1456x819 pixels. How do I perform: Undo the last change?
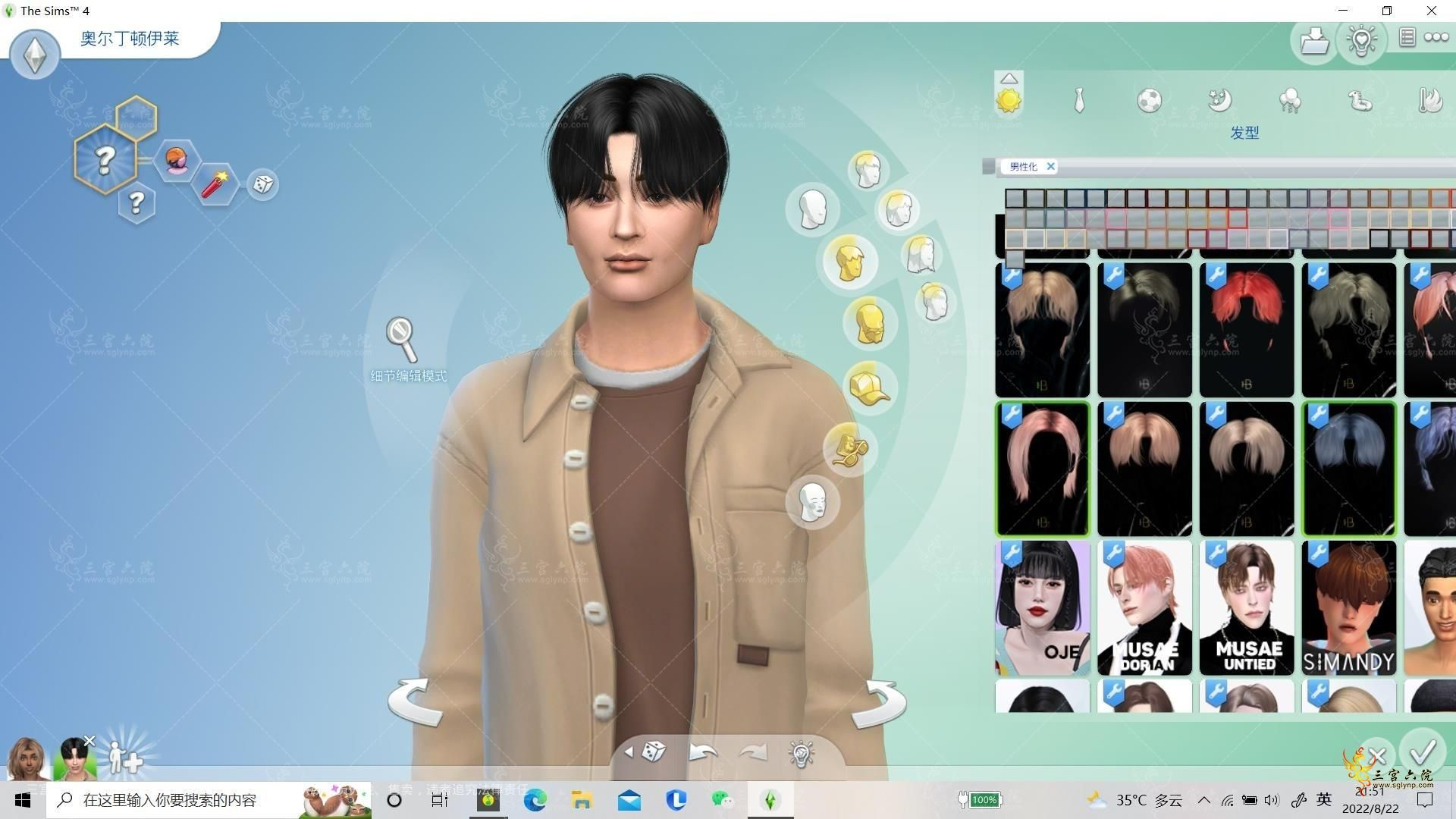click(703, 752)
